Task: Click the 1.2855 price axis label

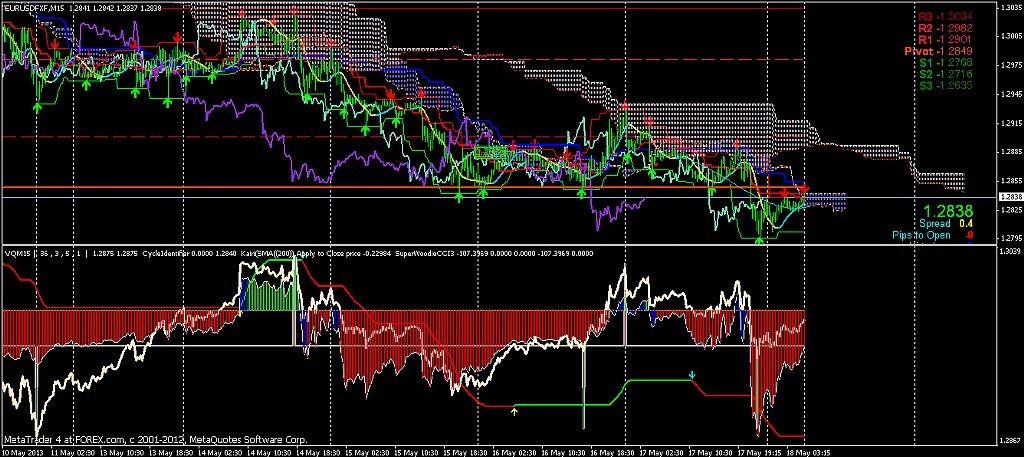Action: point(1010,180)
